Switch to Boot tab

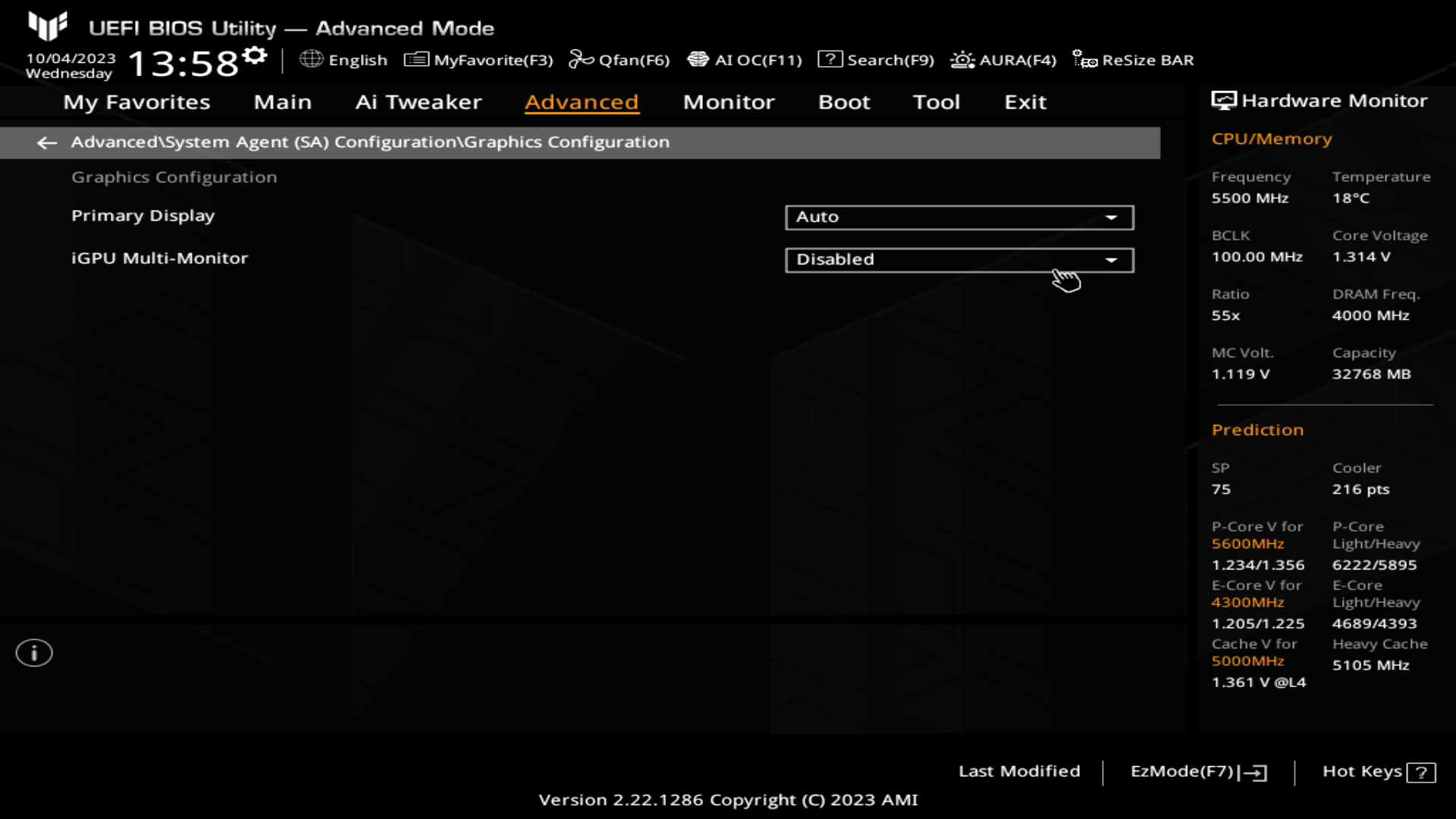click(x=844, y=102)
